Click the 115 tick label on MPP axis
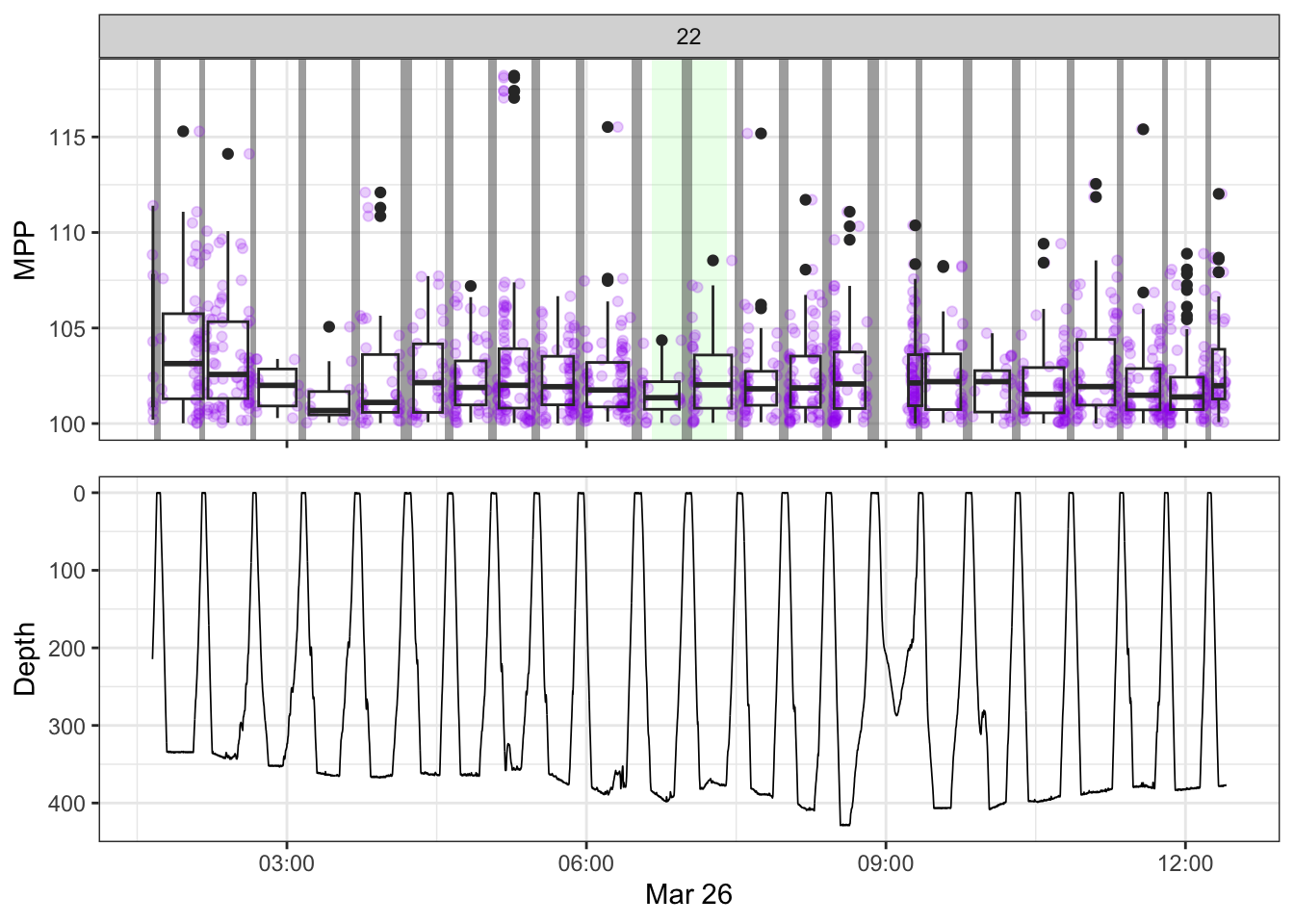 click(67, 138)
